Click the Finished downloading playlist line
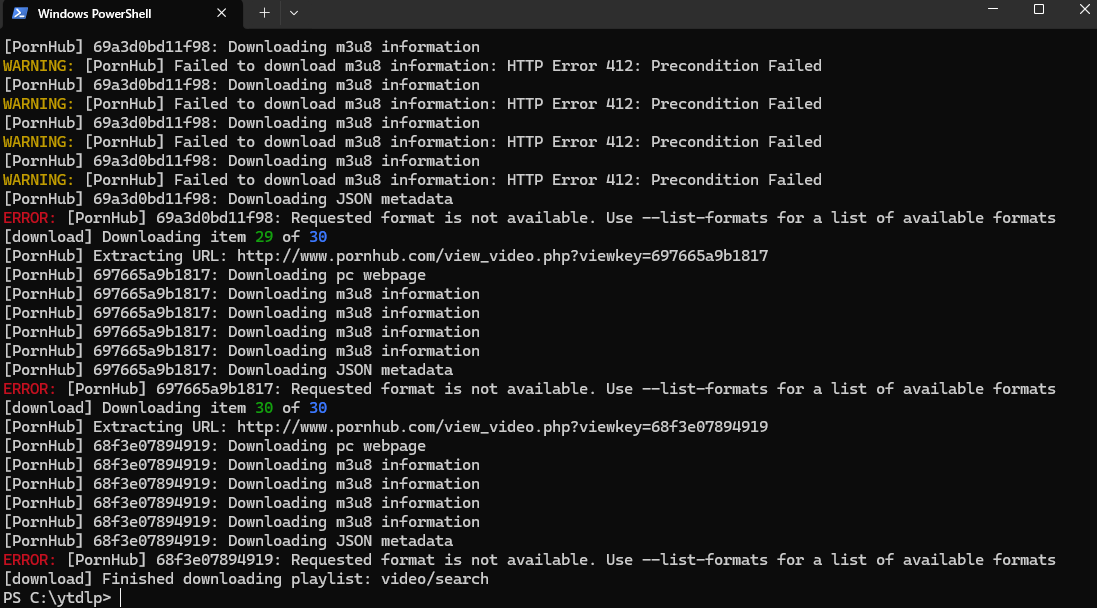Viewport: 1097px width, 608px height. [x=246, y=579]
